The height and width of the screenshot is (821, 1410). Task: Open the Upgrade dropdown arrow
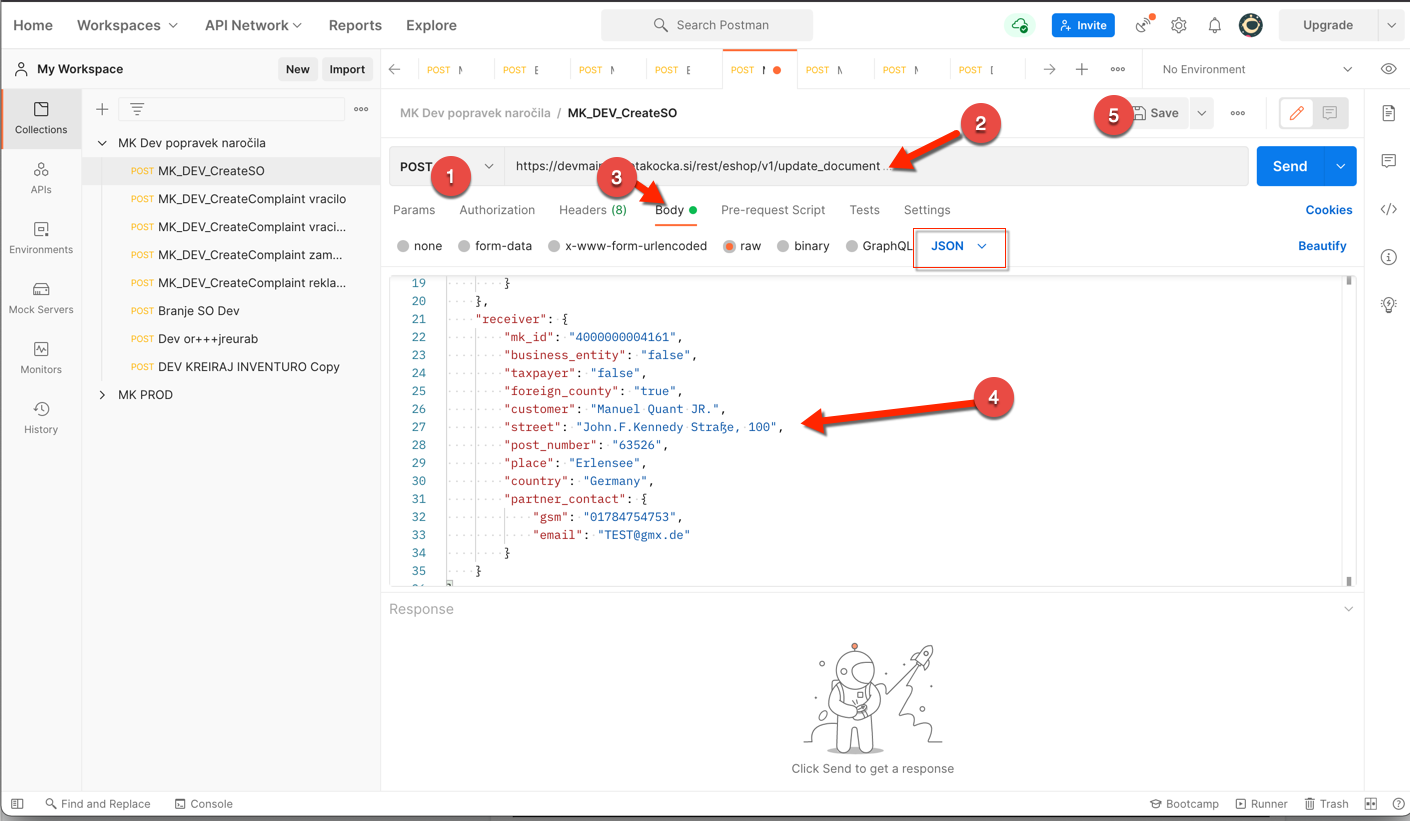[x=1391, y=25]
